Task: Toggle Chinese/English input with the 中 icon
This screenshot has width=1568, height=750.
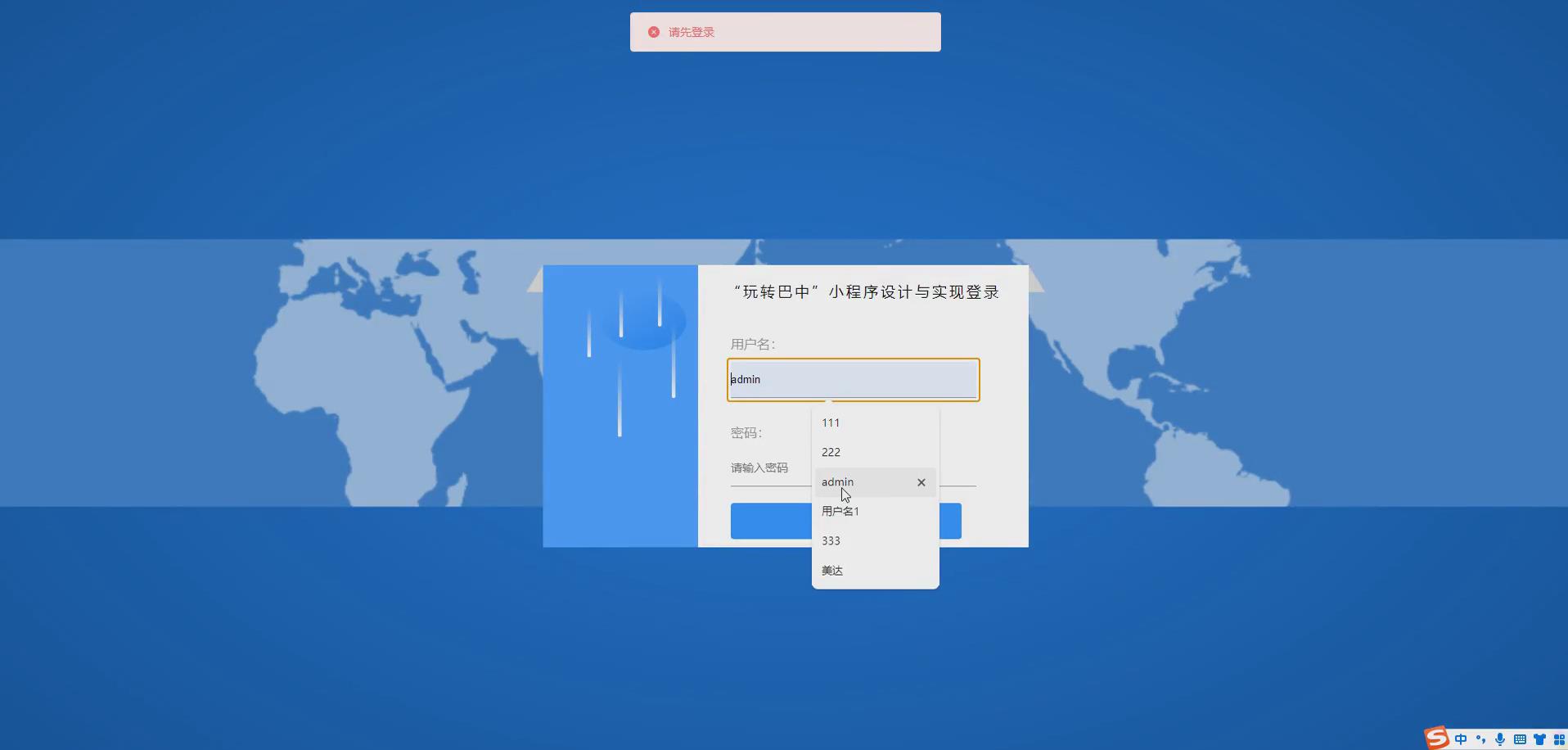Action: tap(1461, 739)
